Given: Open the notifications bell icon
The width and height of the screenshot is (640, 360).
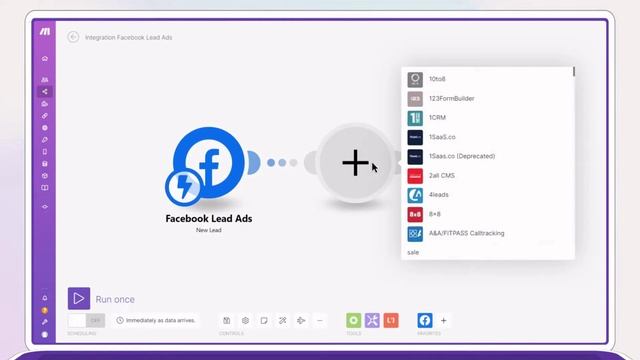Looking at the screenshot, I should 45,298.
